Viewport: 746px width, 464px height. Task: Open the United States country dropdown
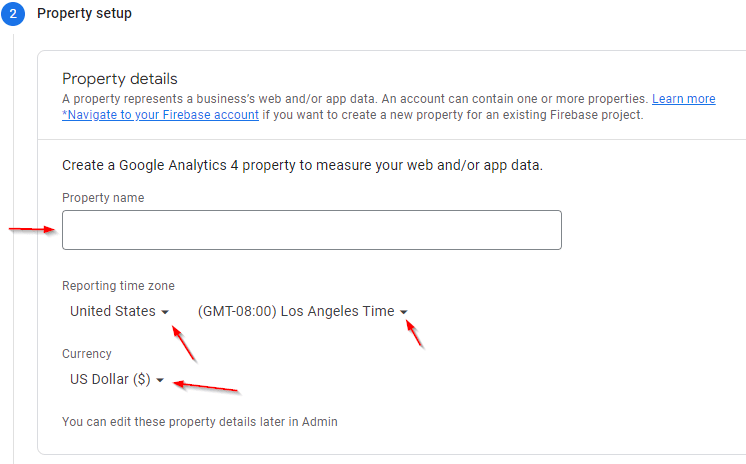[x=112, y=311]
